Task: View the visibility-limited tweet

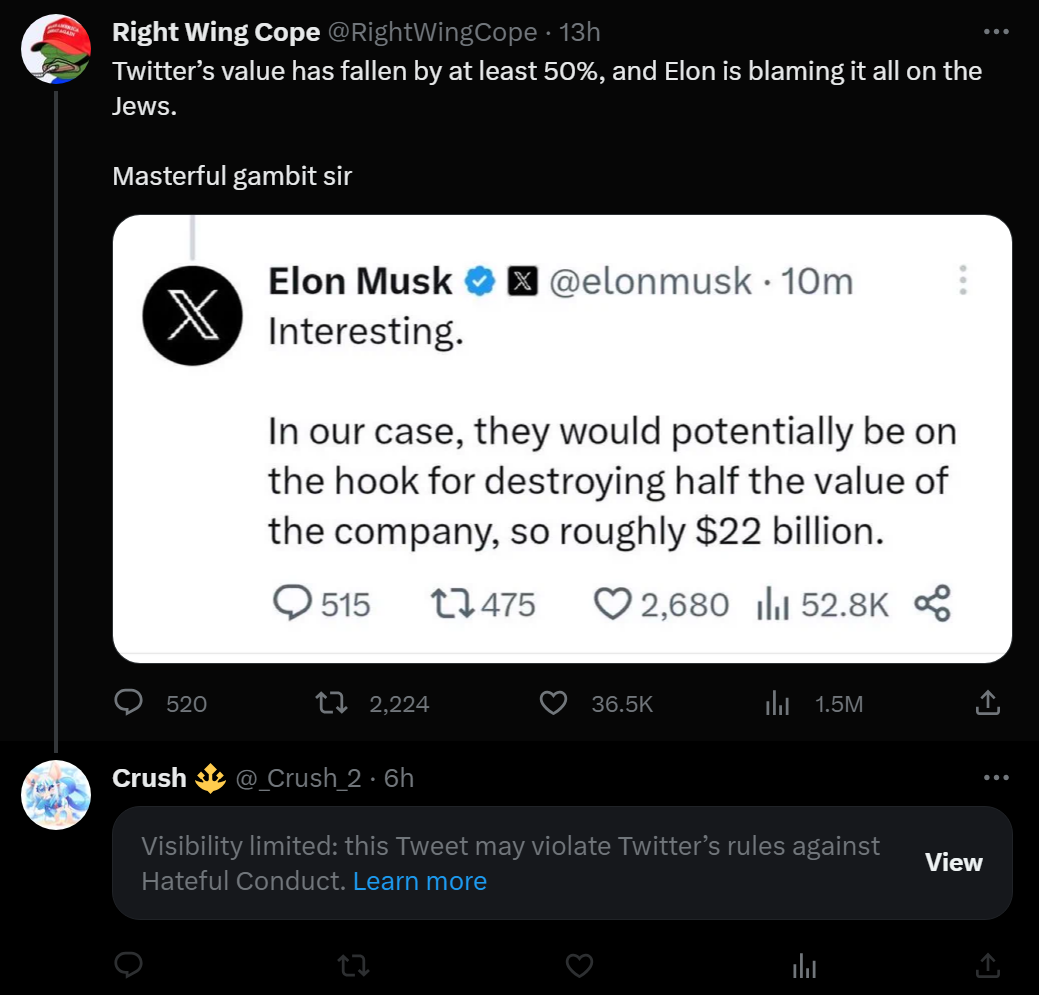Action: (954, 863)
